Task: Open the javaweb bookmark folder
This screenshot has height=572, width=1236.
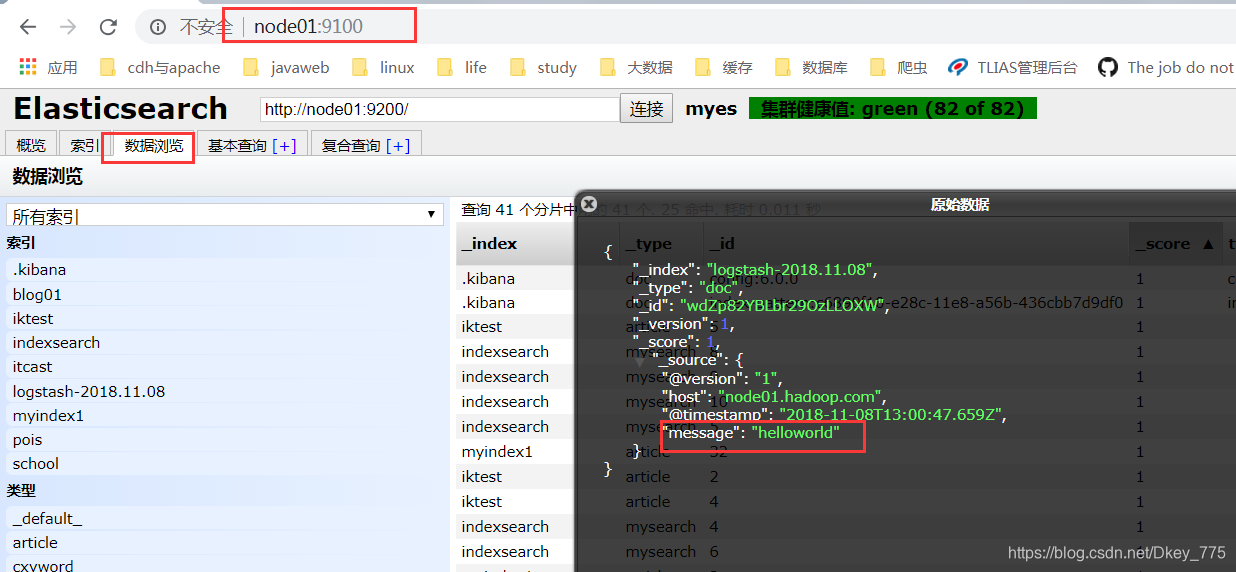Action: [286, 67]
